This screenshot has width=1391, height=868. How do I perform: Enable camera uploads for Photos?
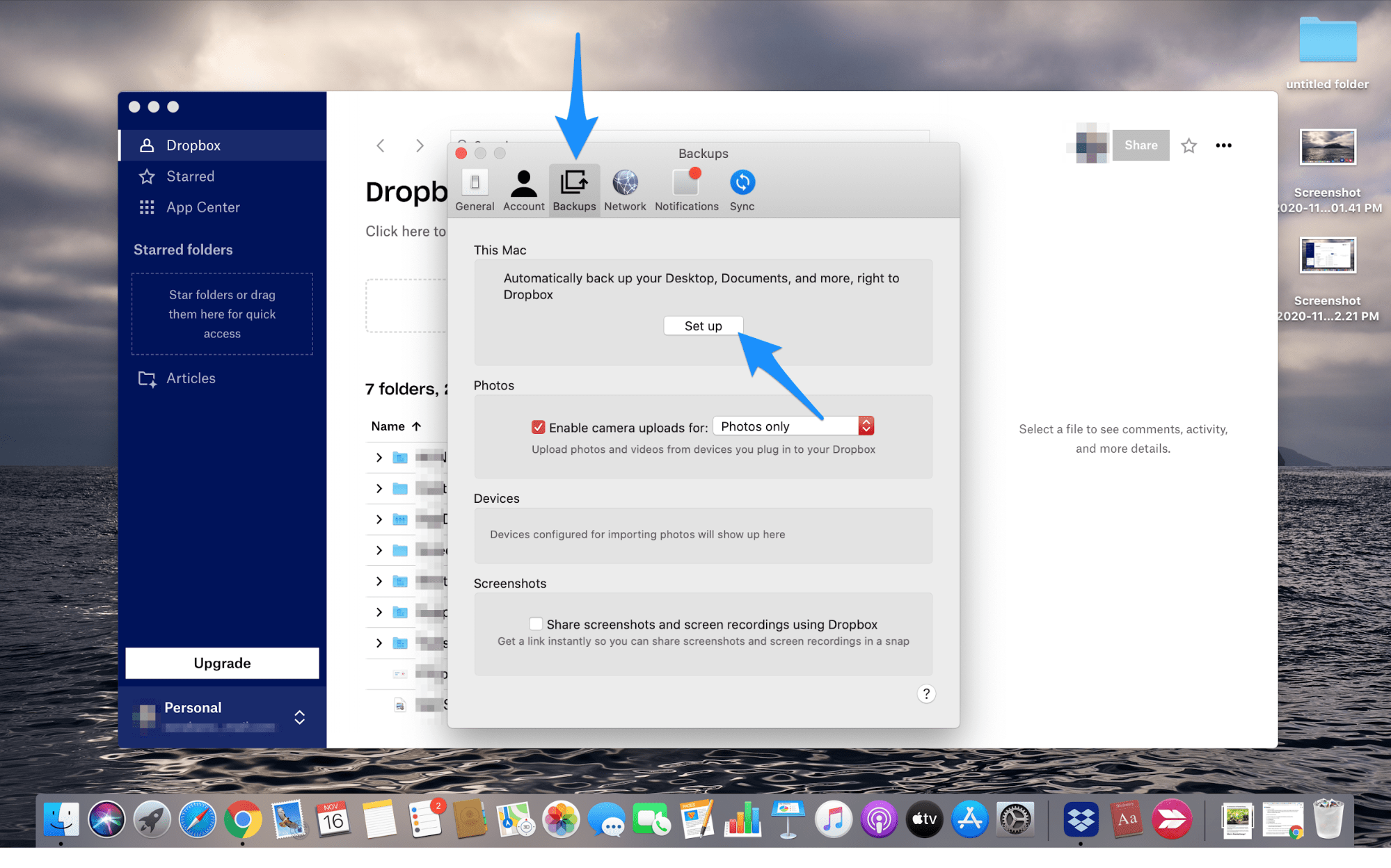[536, 426]
